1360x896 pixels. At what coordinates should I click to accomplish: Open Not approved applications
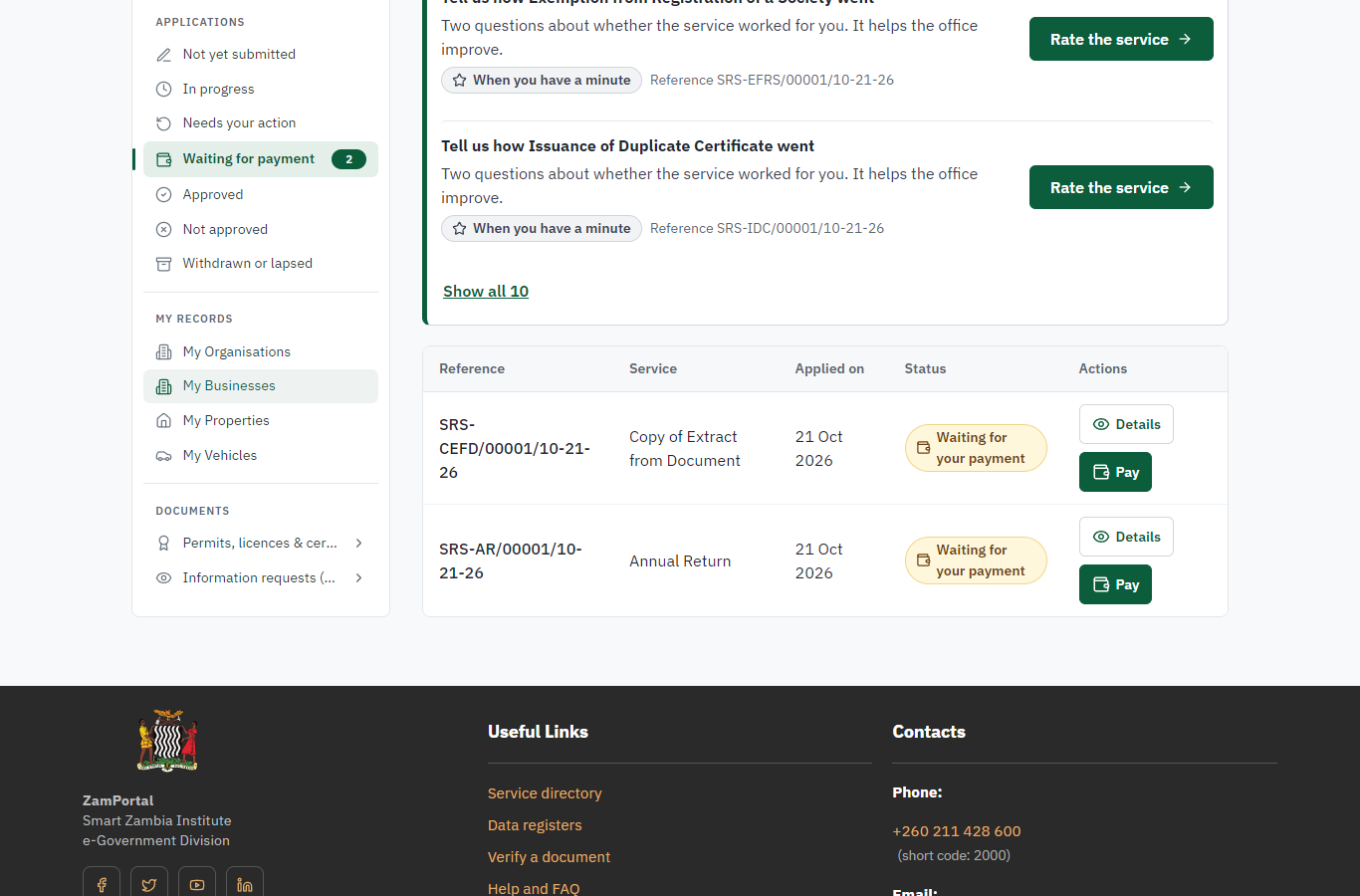coord(261,229)
